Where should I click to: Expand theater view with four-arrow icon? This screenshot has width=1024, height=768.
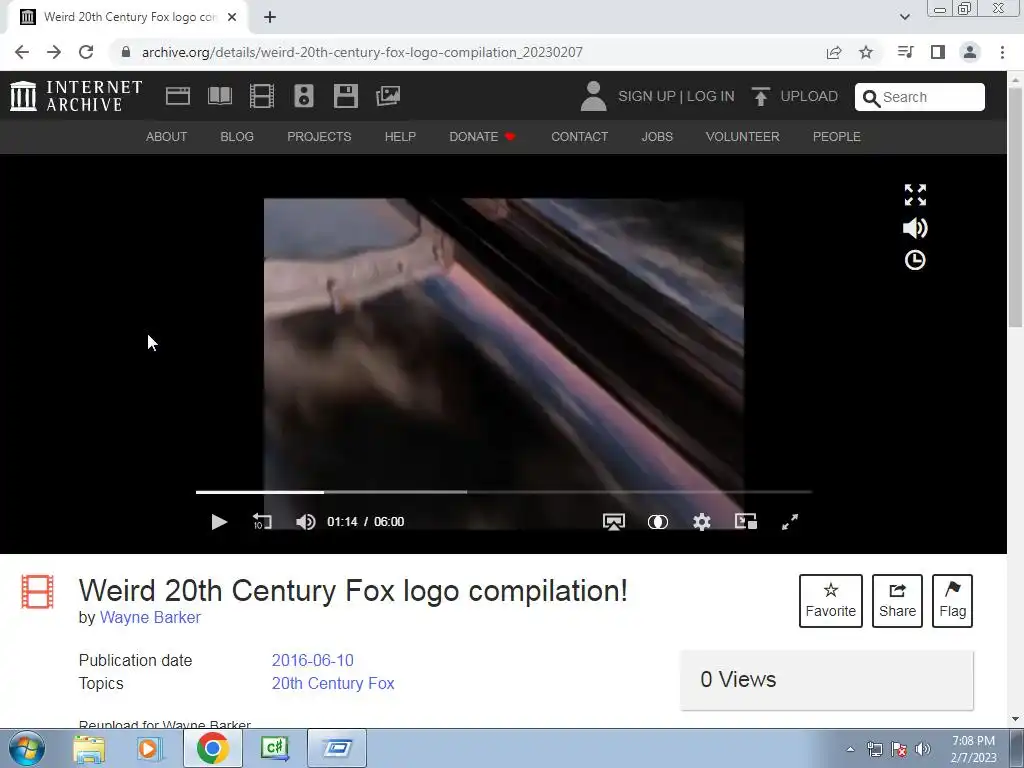pos(915,195)
